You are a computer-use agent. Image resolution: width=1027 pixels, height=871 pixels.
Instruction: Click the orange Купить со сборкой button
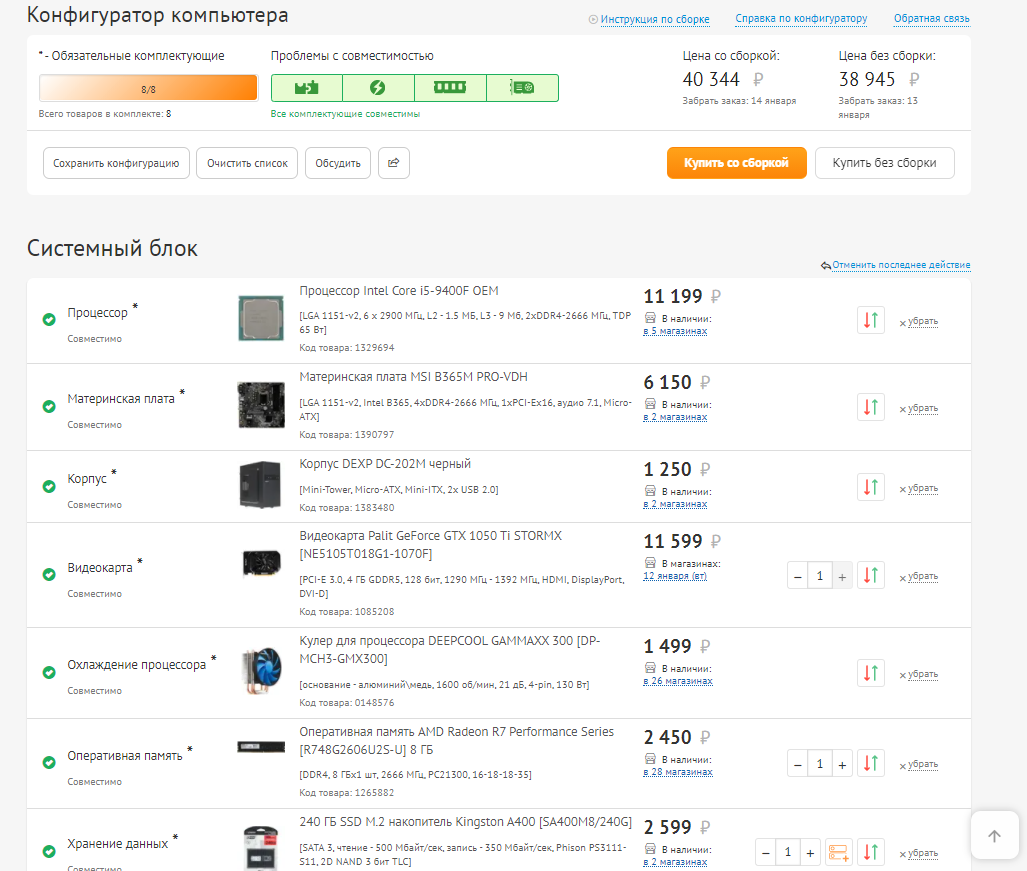pyautogui.click(x=736, y=163)
